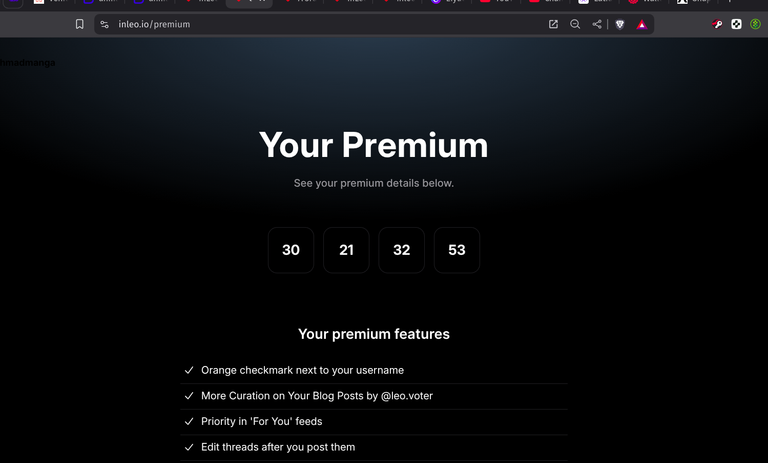Open the Brave Shields lion icon
Screen dimensions: 768x463
pyautogui.click(x=620, y=24)
